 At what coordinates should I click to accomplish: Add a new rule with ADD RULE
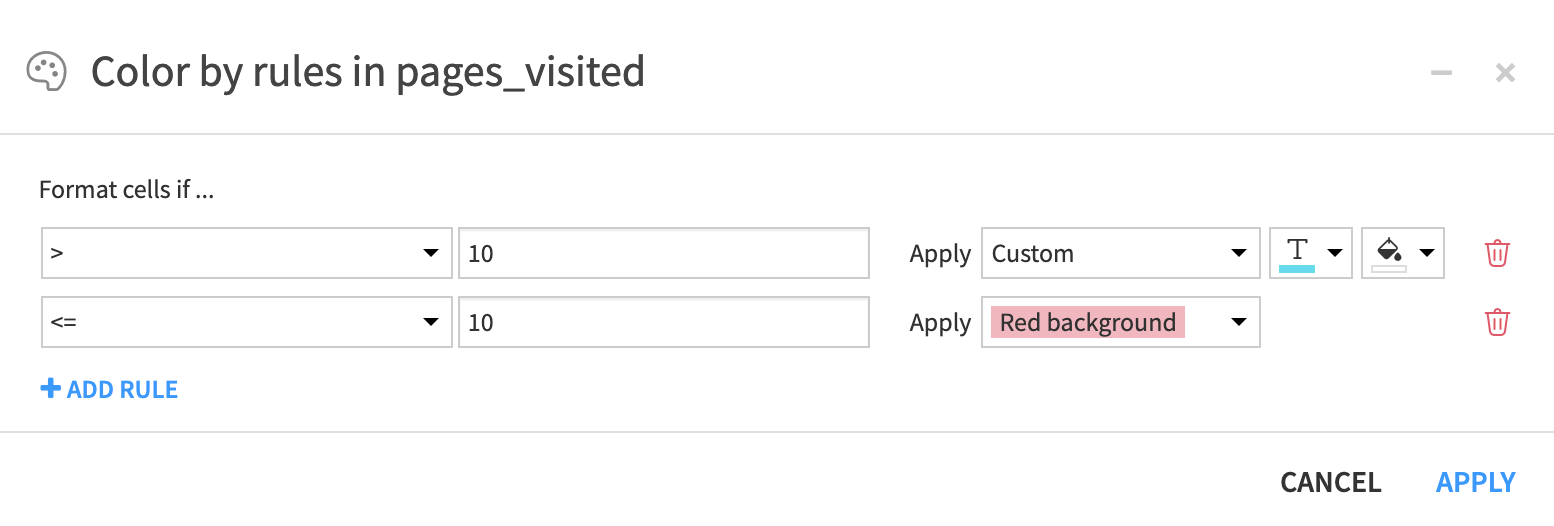coord(109,389)
